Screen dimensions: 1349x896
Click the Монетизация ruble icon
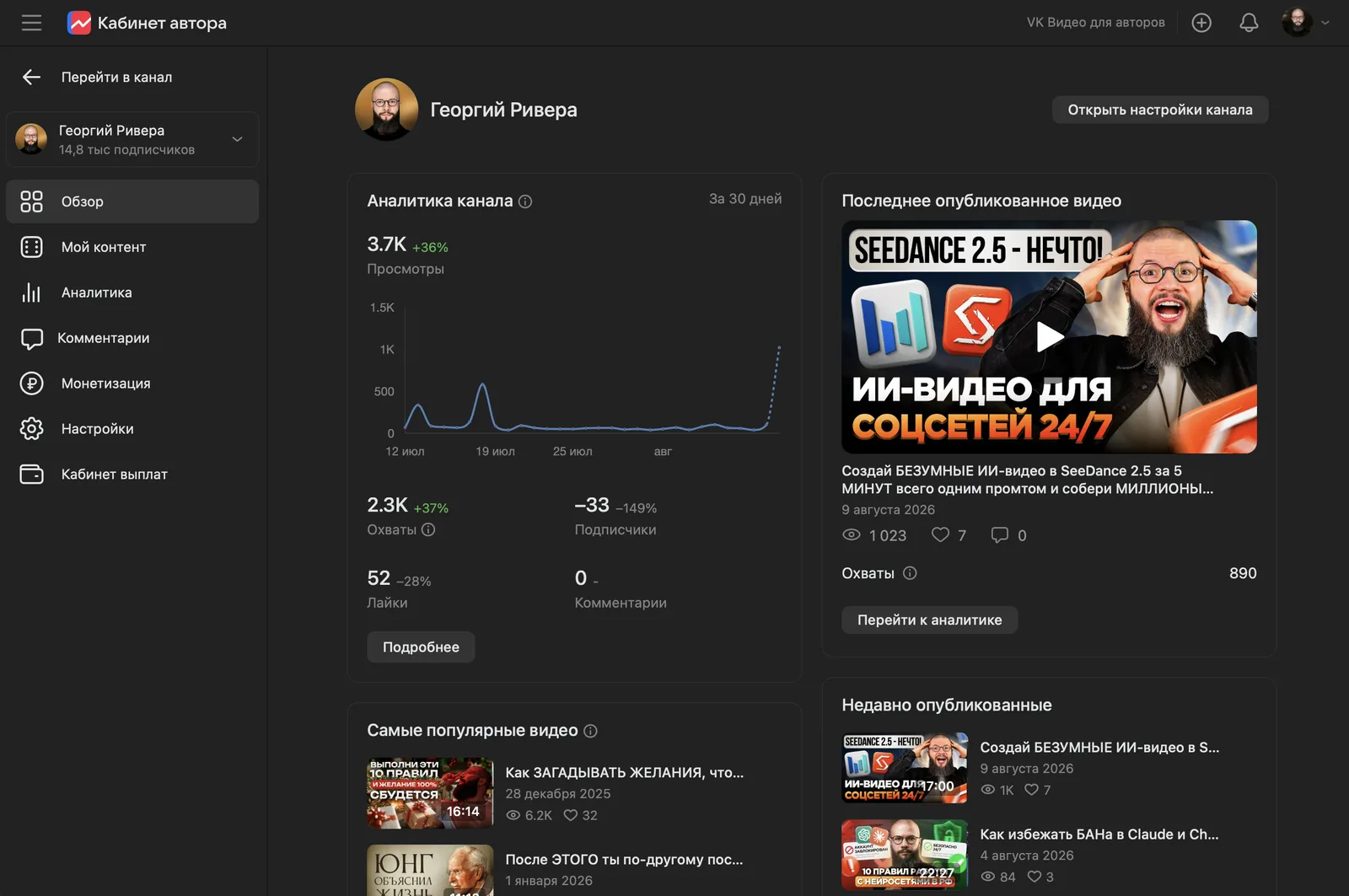tap(31, 384)
